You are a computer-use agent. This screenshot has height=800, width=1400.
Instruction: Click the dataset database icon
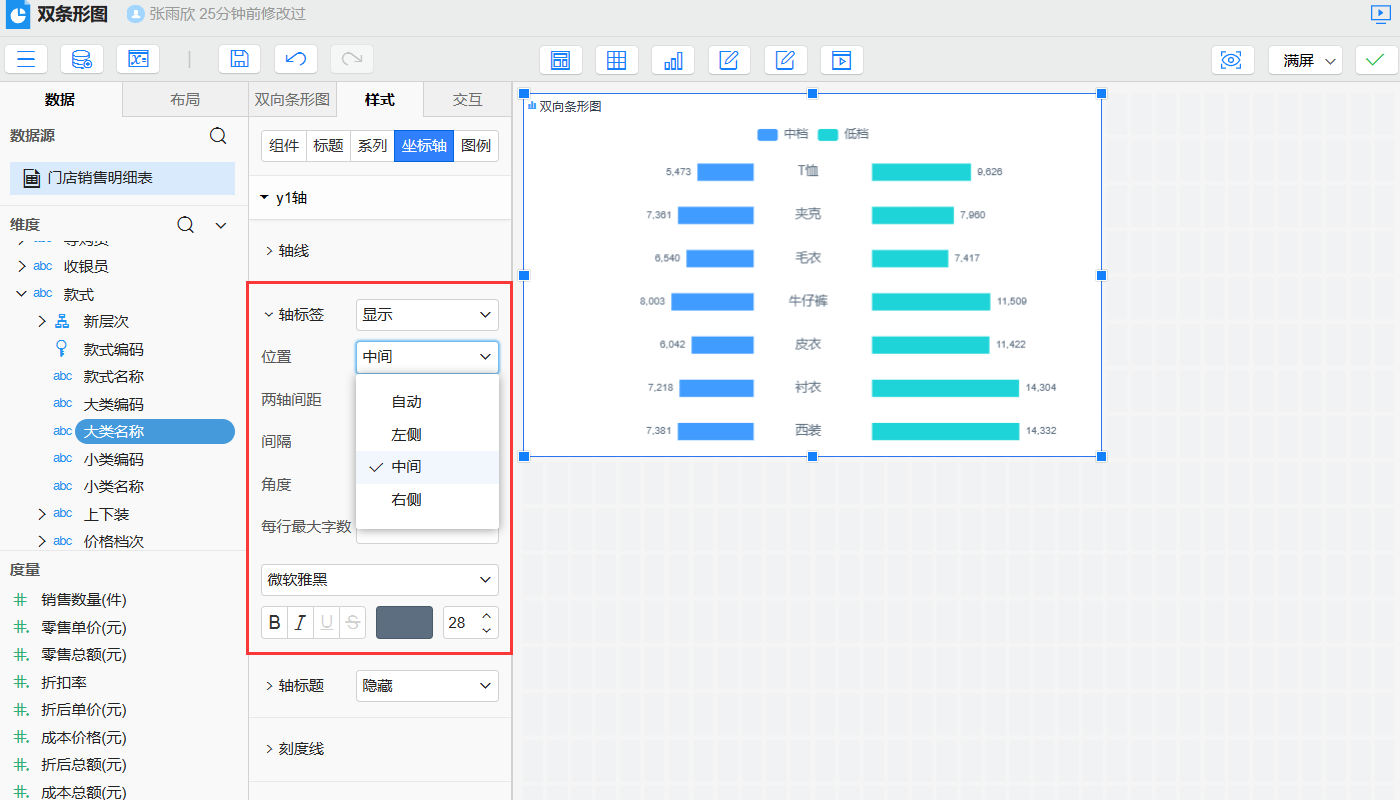(82, 59)
